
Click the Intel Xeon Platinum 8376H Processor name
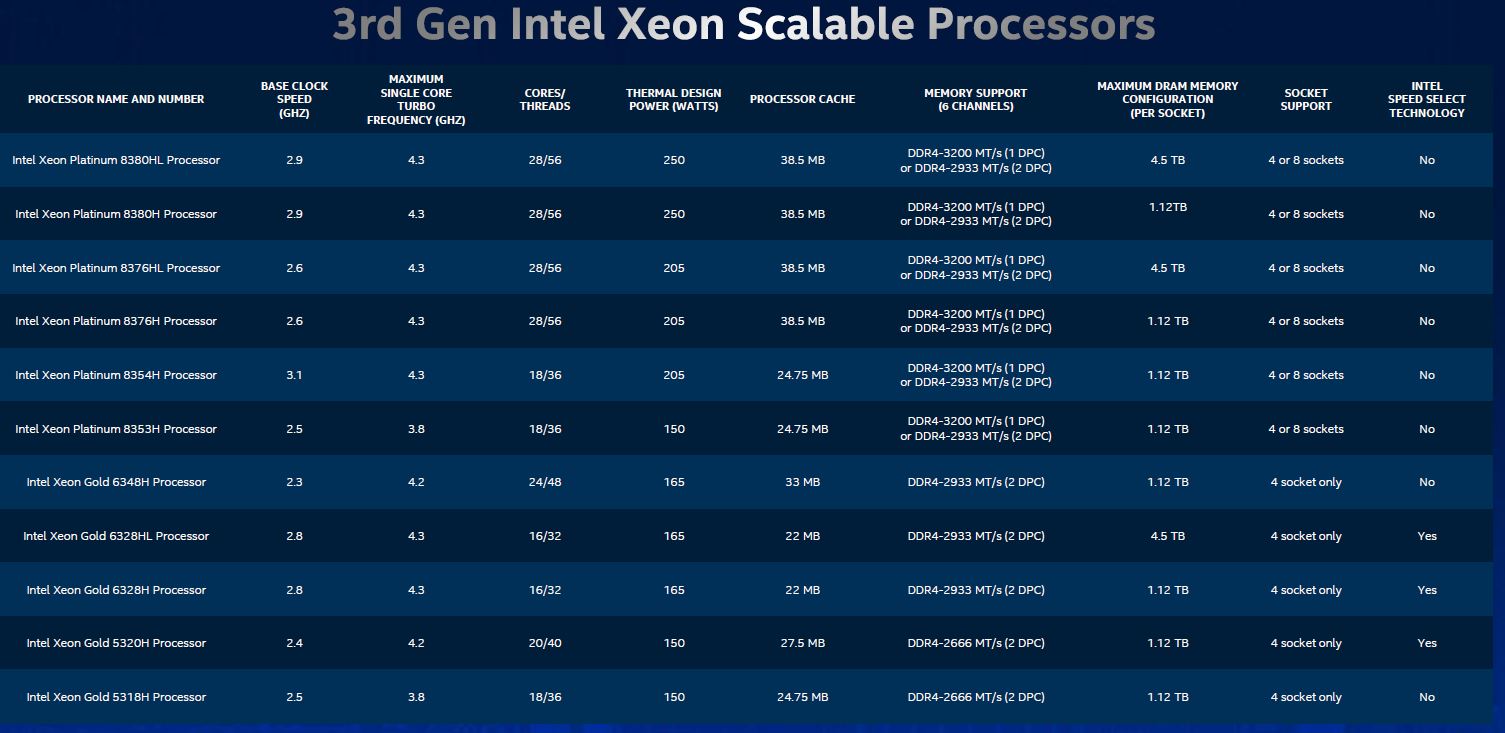click(x=116, y=321)
